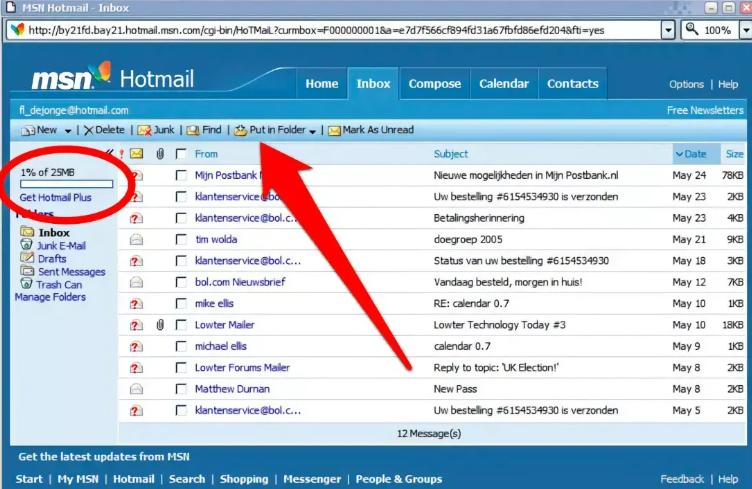This screenshot has width=752, height=489.
Task: Open the Contacts tab
Action: click(573, 83)
